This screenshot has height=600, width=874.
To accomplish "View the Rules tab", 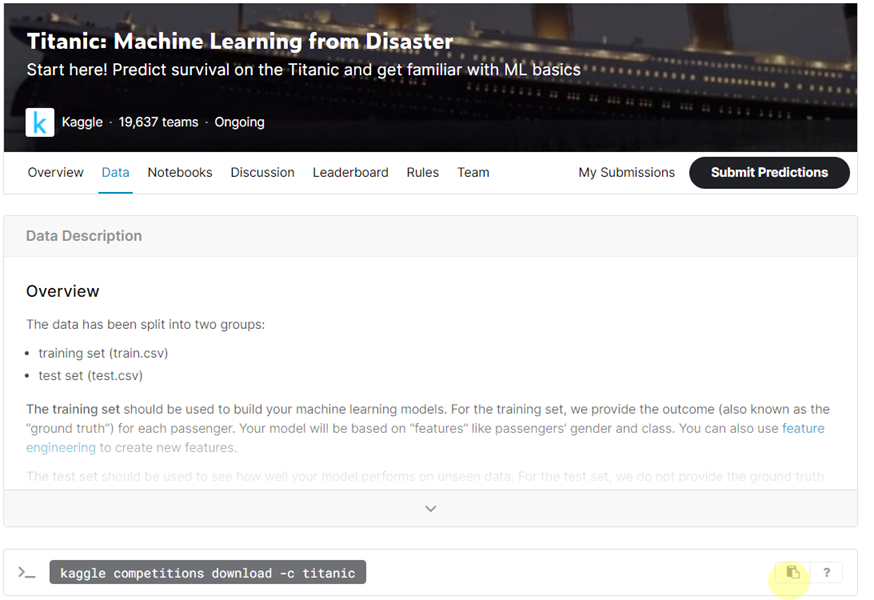I will click(x=423, y=173).
